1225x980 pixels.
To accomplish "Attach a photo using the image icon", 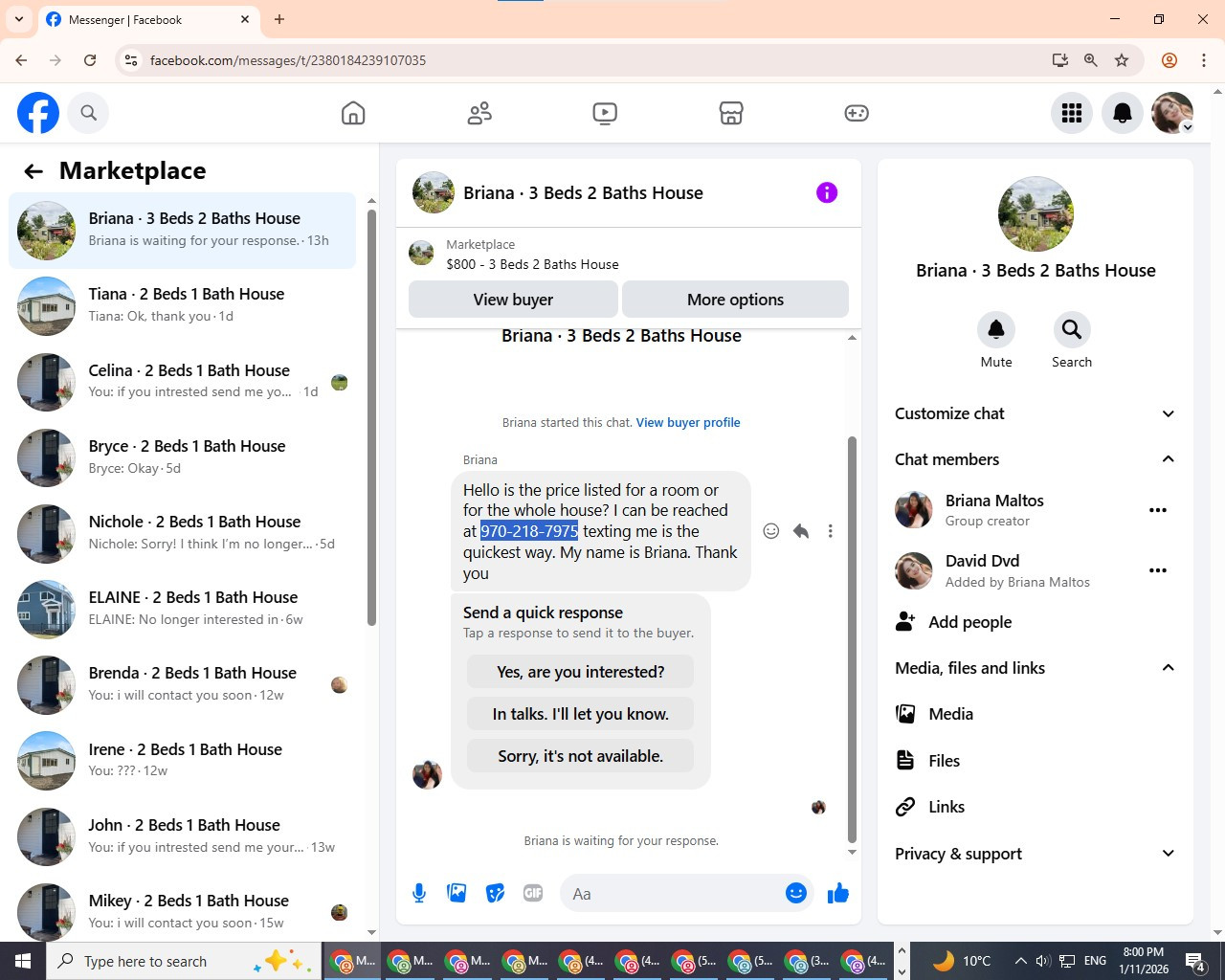I will 457,893.
